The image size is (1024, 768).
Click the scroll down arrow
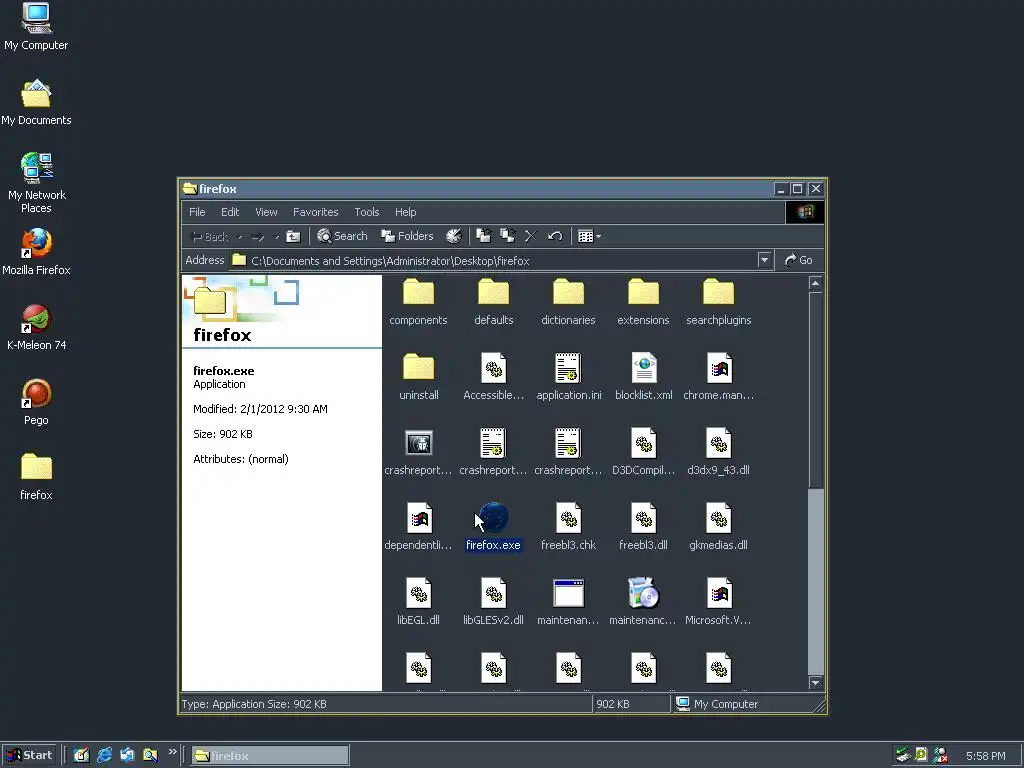point(815,683)
